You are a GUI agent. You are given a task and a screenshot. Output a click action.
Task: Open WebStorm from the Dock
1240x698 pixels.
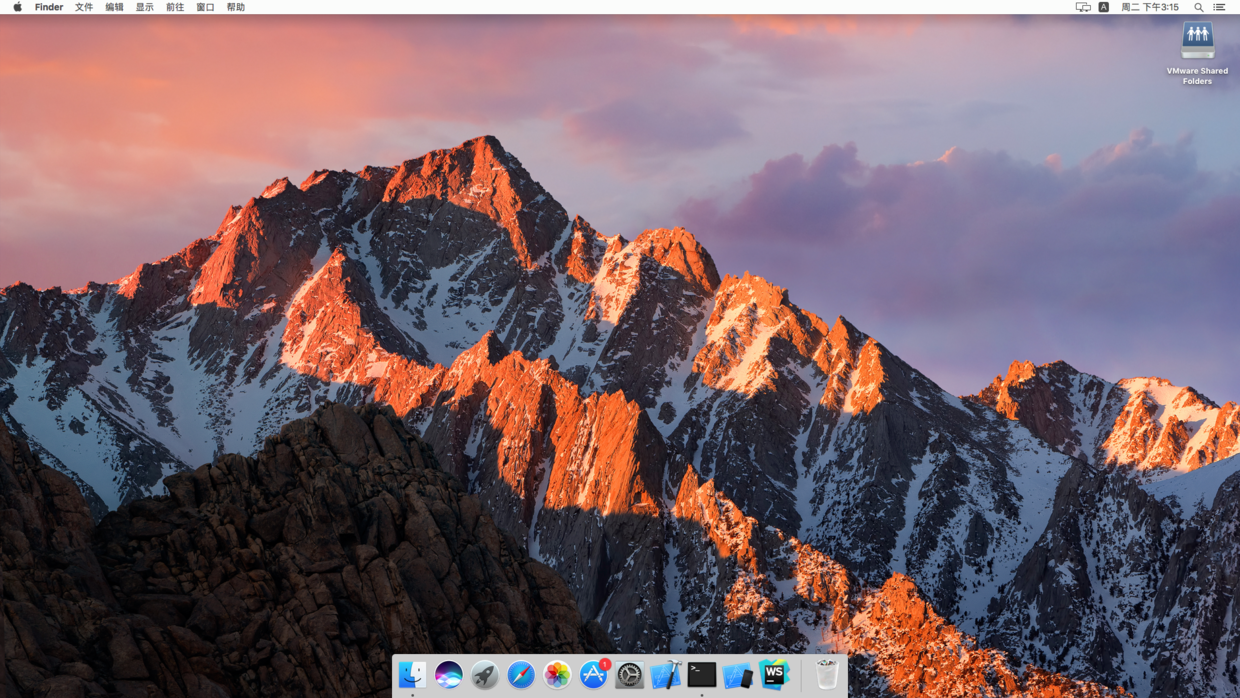pos(774,675)
